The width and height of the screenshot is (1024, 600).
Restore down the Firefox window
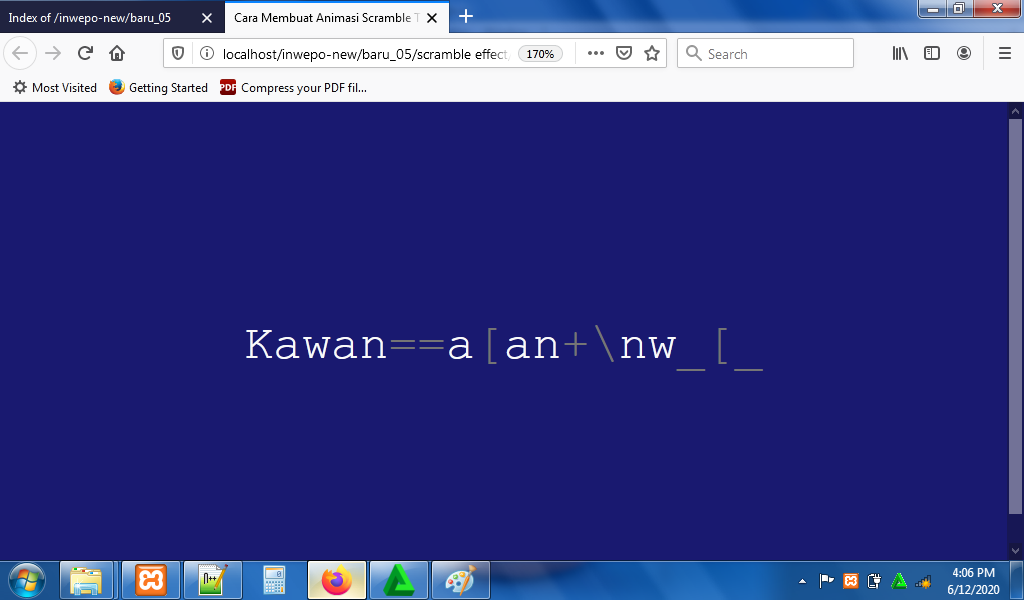tap(959, 8)
